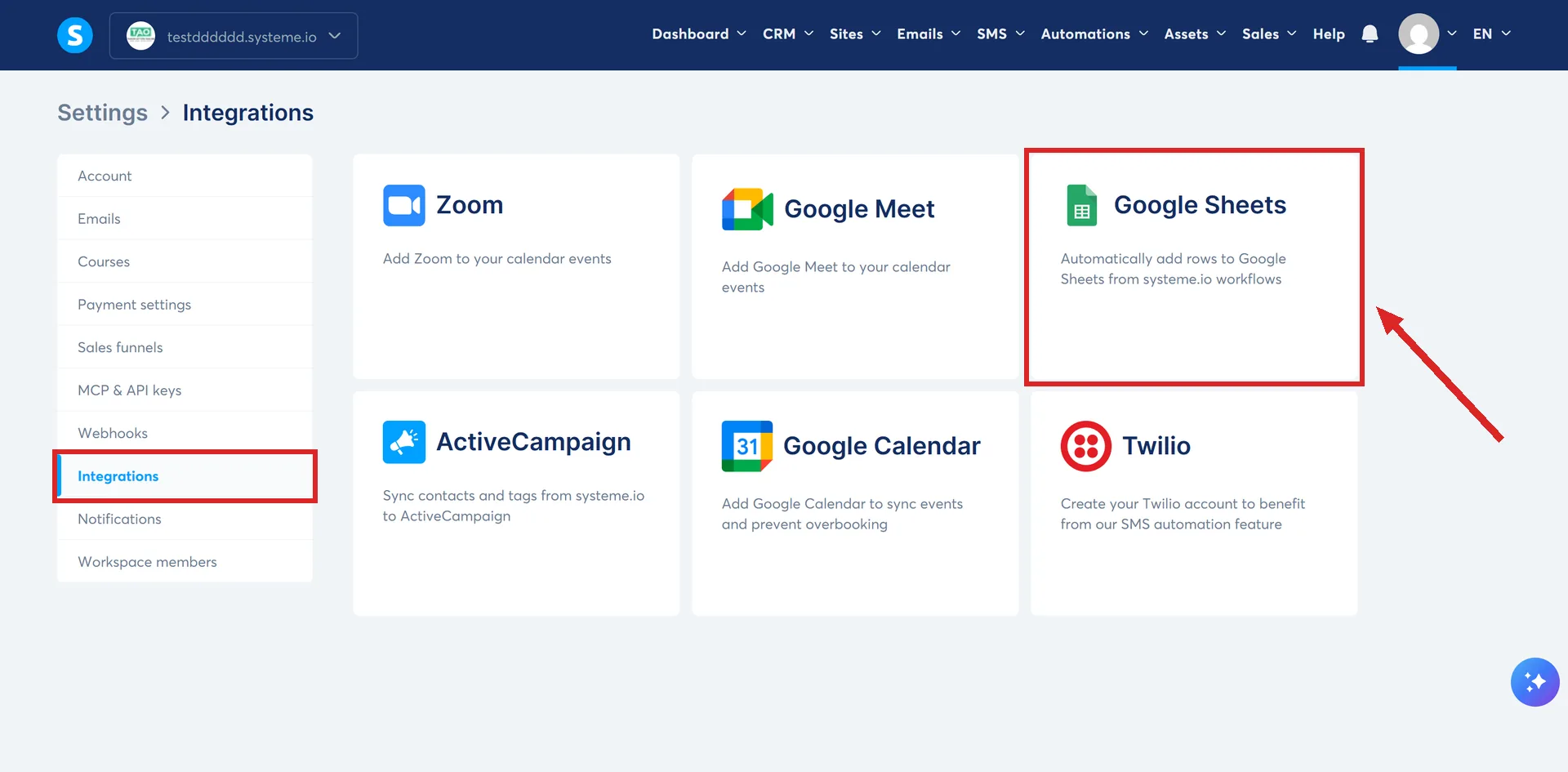The width and height of the screenshot is (1568, 772).
Task: Click the Google Sheets title
Action: [1200, 205]
